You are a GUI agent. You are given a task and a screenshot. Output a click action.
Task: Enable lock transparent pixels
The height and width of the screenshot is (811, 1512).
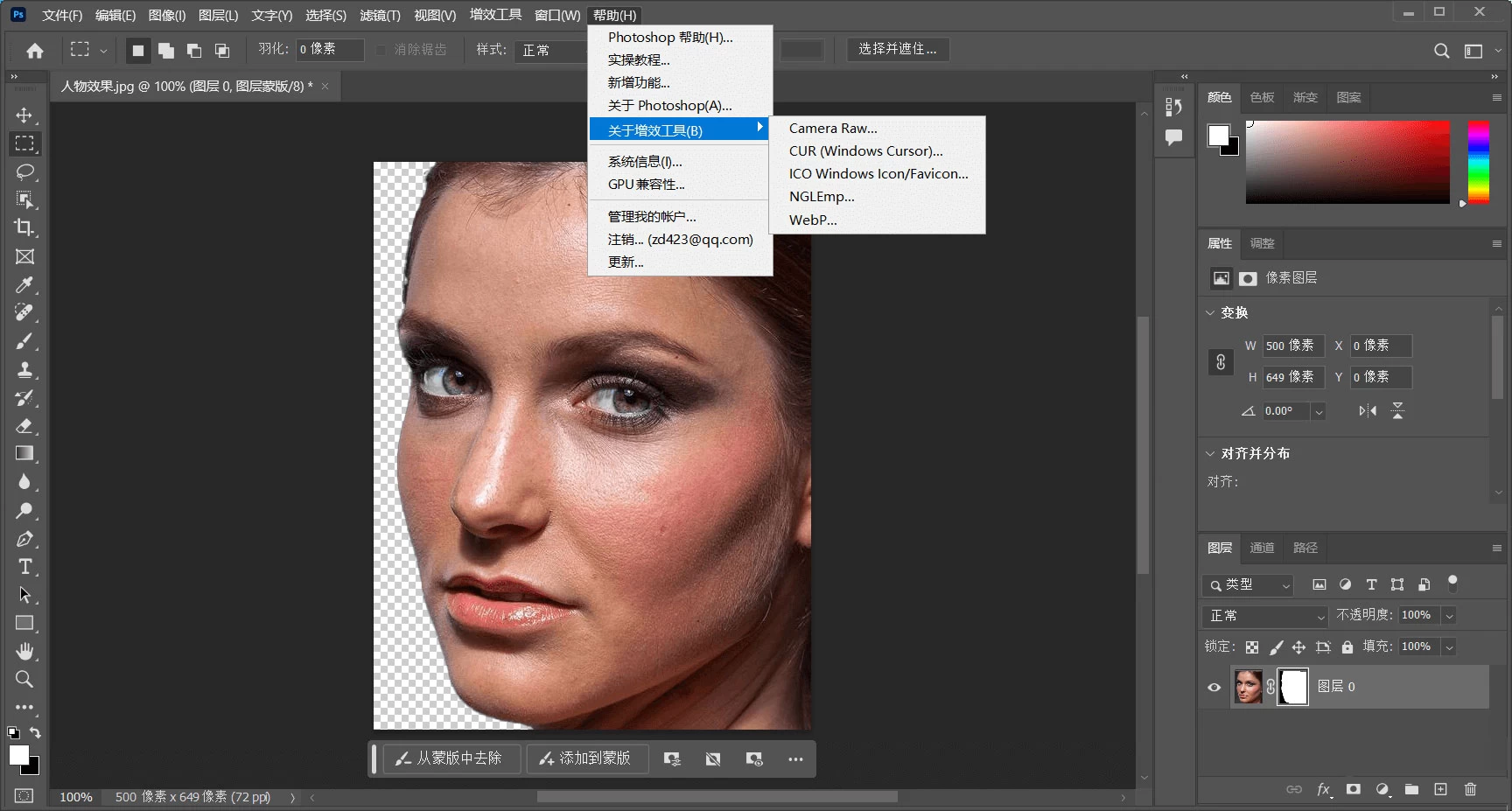point(1251,647)
